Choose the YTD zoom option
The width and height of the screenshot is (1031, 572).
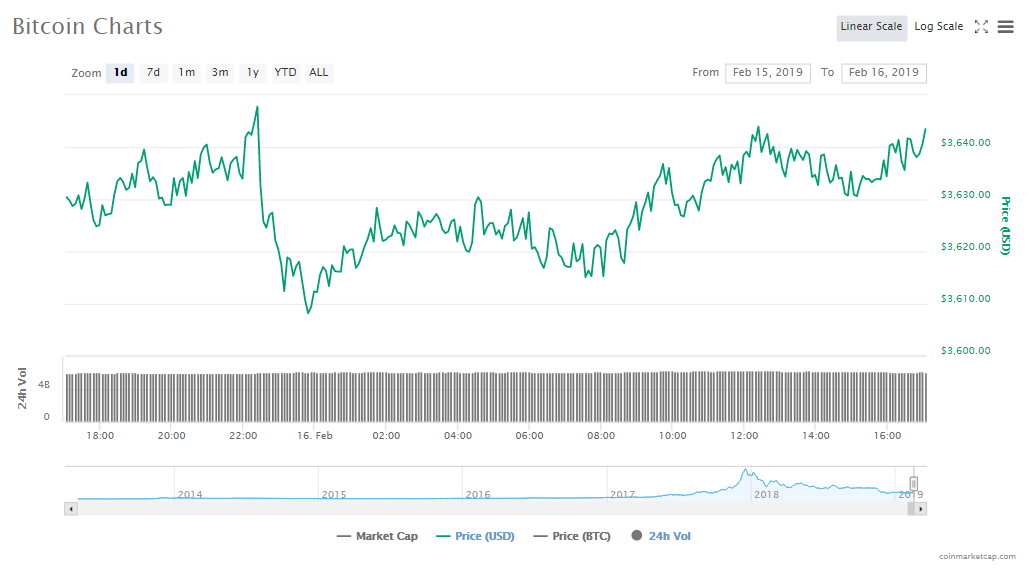(286, 72)
